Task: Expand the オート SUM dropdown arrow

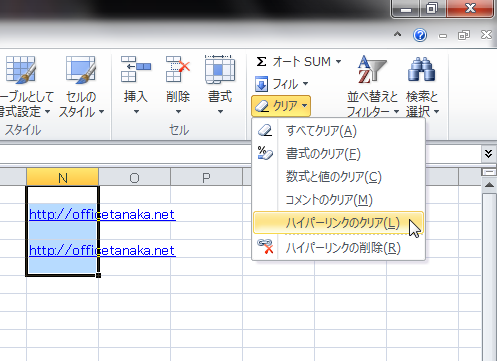Action: (x=338, y=62)
